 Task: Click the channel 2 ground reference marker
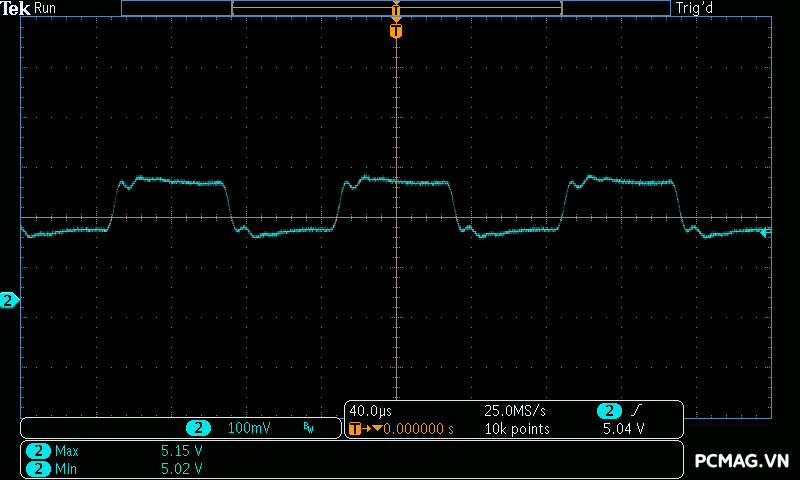click(x=9, y=300)
